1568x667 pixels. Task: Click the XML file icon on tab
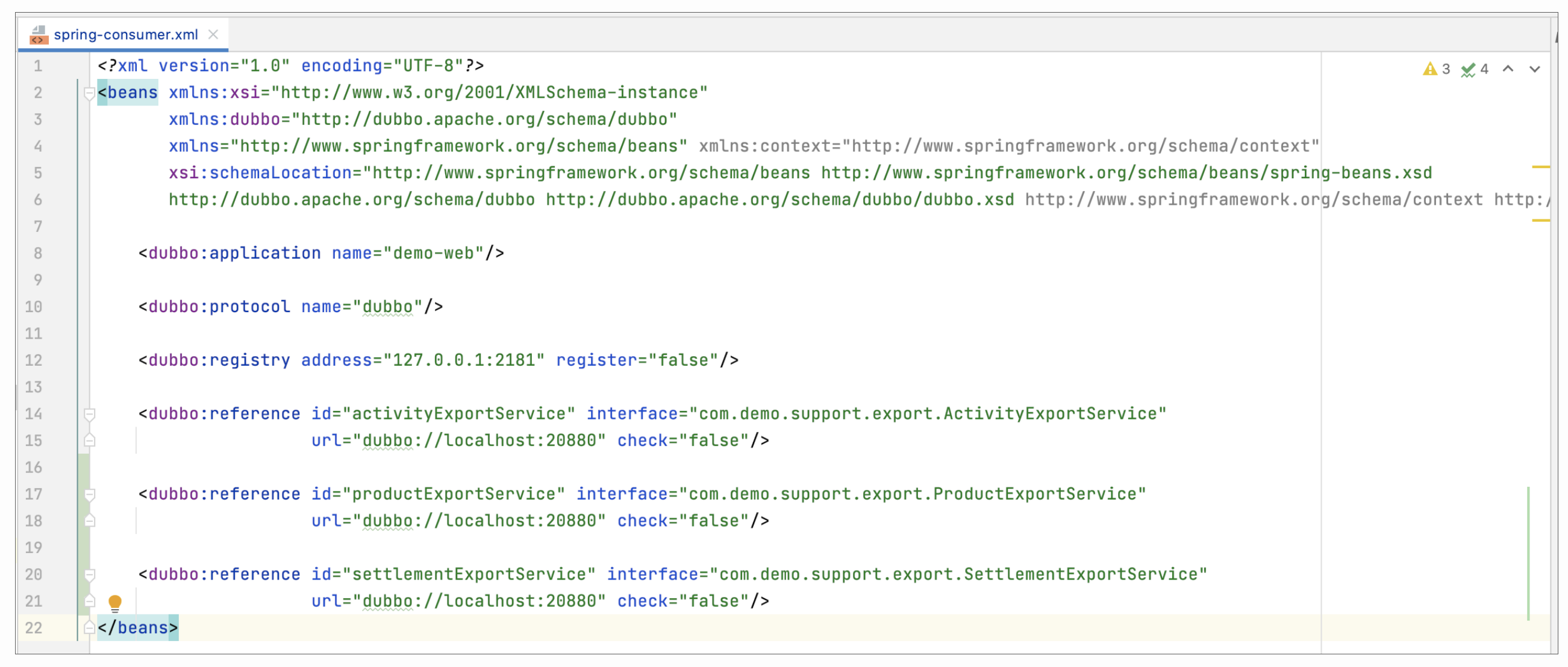tap(39, 35)
